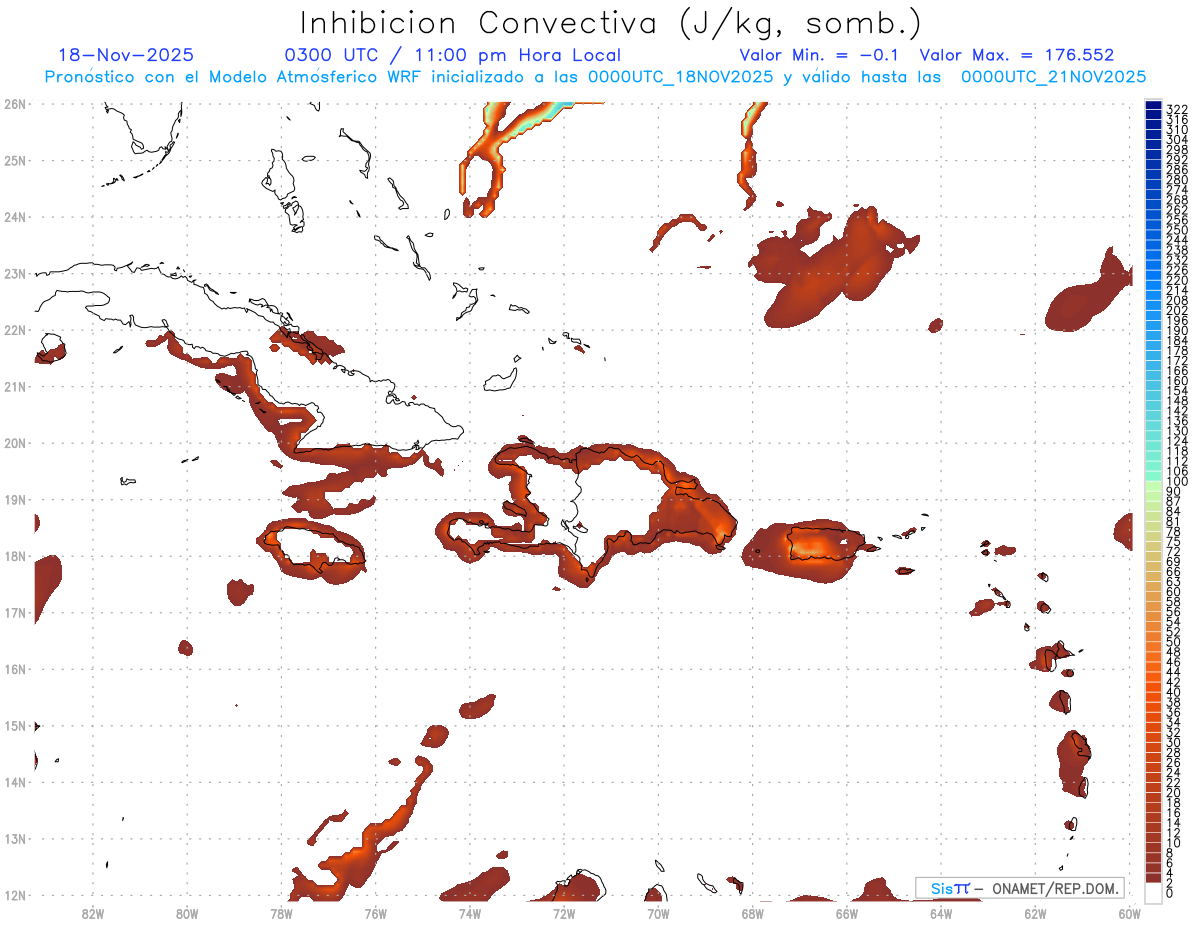Click the color scale value 250
This screenshot has width=1200, height=927.
click(x=1176, y=230)
